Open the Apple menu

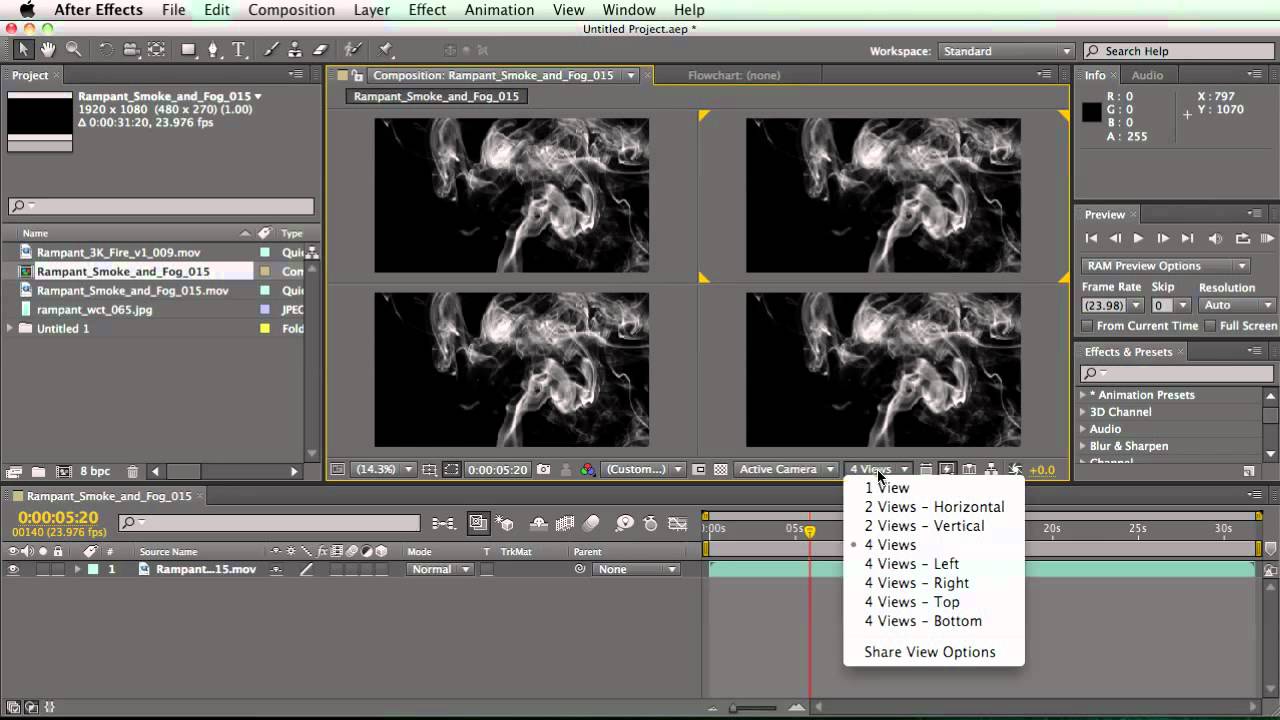coord(26,10)
